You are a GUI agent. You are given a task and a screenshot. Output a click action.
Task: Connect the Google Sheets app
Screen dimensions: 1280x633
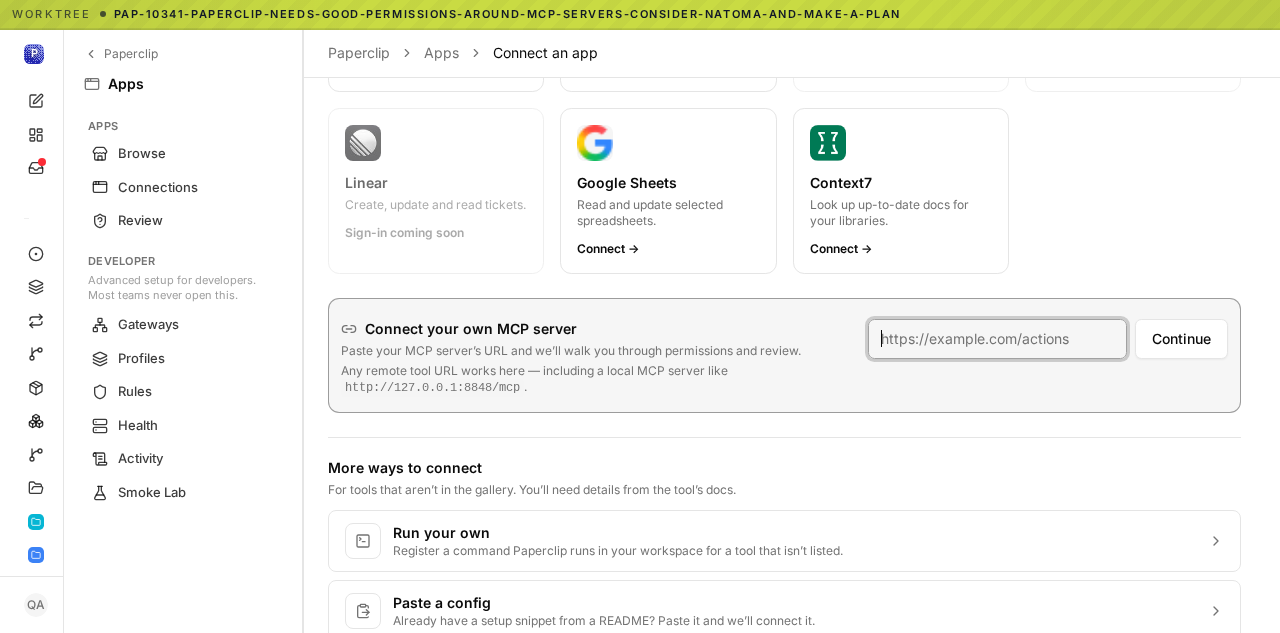[608, 249]
